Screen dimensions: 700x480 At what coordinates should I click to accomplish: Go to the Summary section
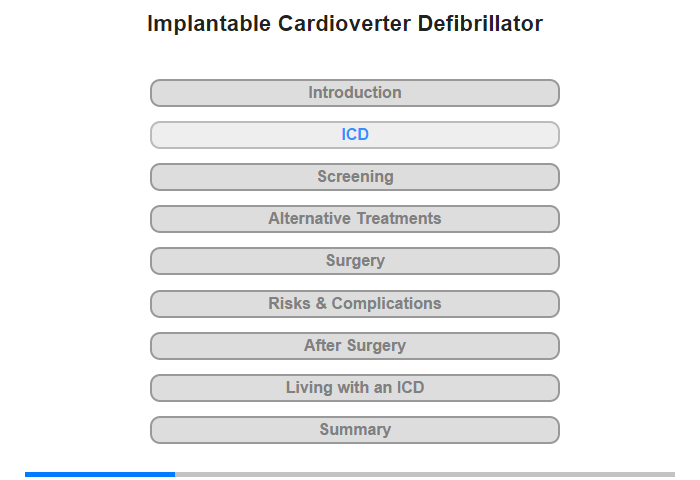coord(355,430)
